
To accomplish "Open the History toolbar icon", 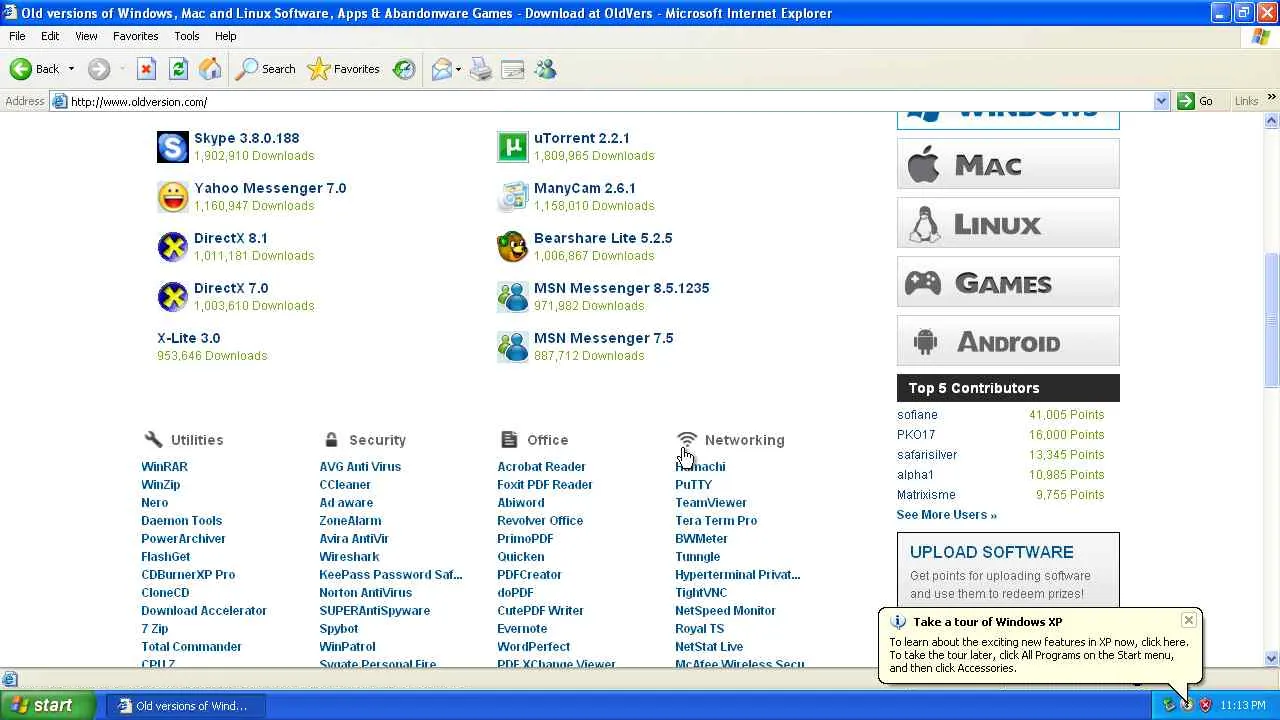I will 404,69.
